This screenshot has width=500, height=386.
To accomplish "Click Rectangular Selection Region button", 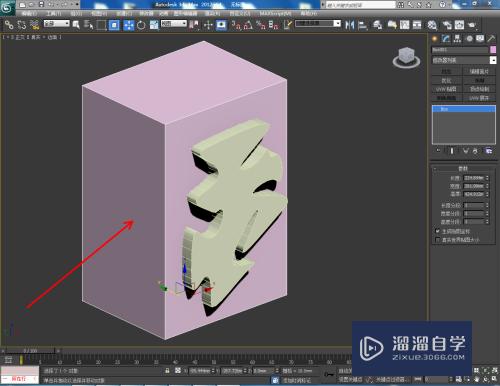I will pyautogui.click(x=101, y=25).
